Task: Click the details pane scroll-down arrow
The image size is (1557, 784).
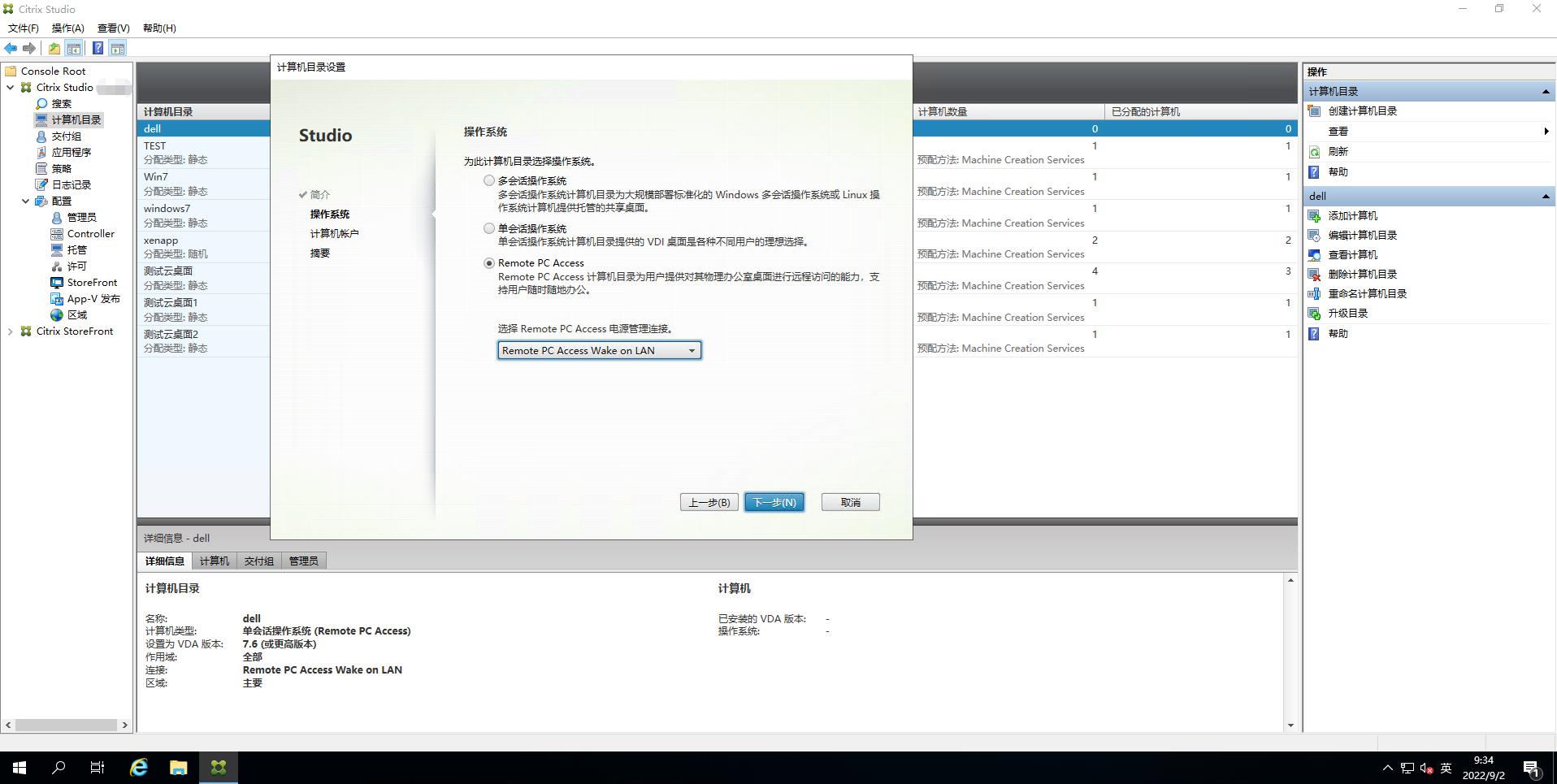Action: (1290, 725)
